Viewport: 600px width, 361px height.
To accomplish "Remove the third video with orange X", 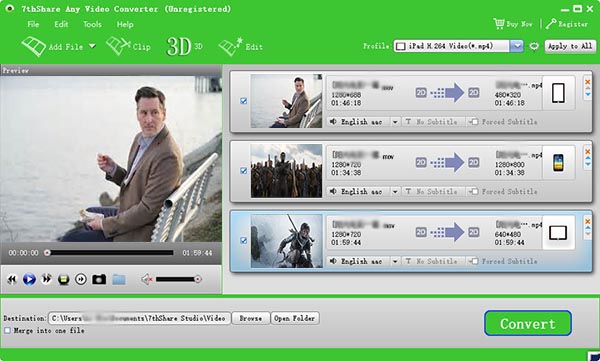I will [588, 221].
